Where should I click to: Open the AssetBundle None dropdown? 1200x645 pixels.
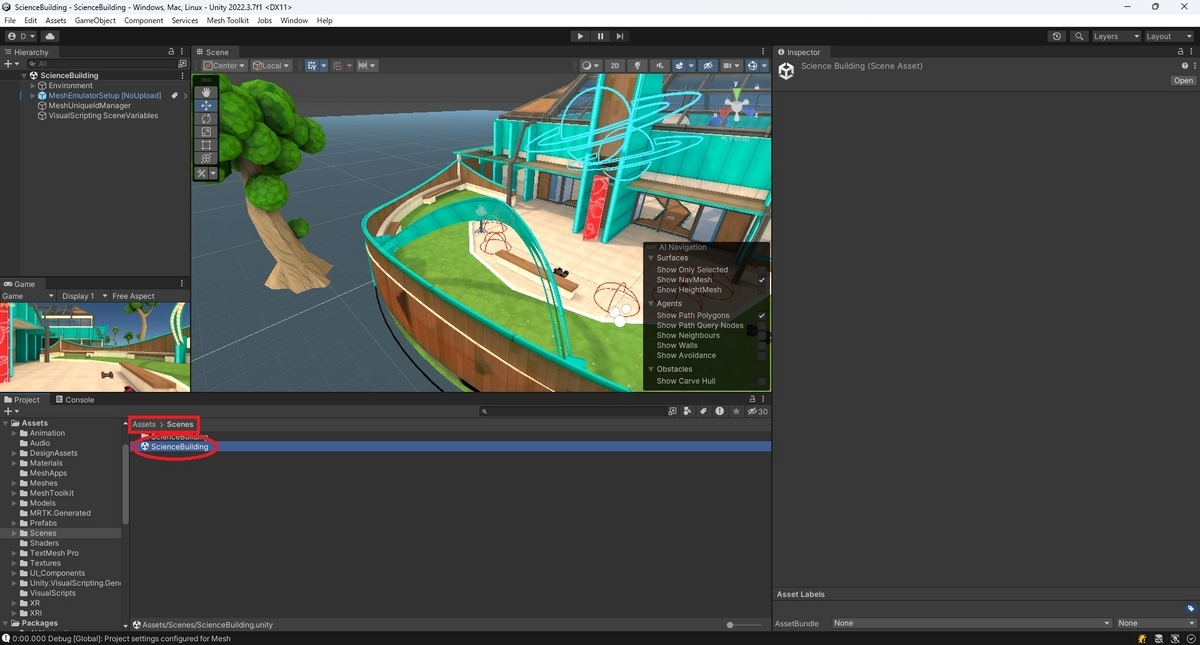(x=971, y=623)
